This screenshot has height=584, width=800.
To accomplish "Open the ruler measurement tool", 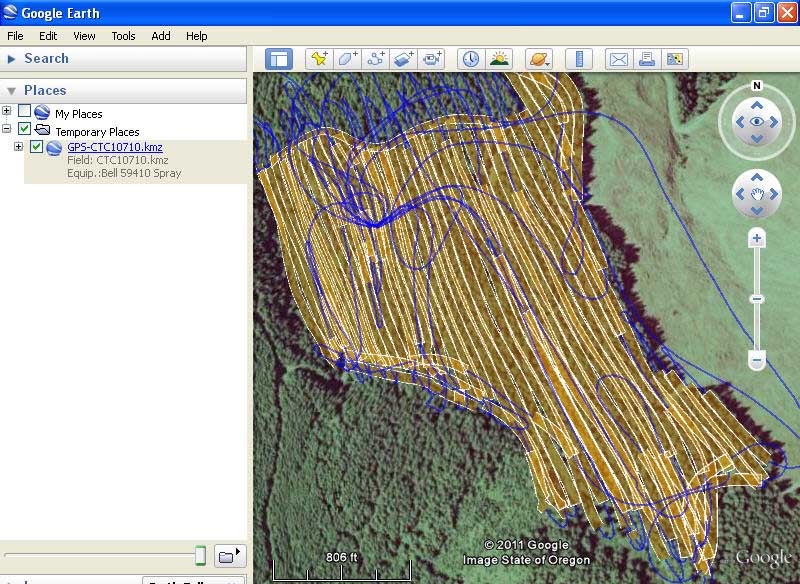I will (580, 59).
